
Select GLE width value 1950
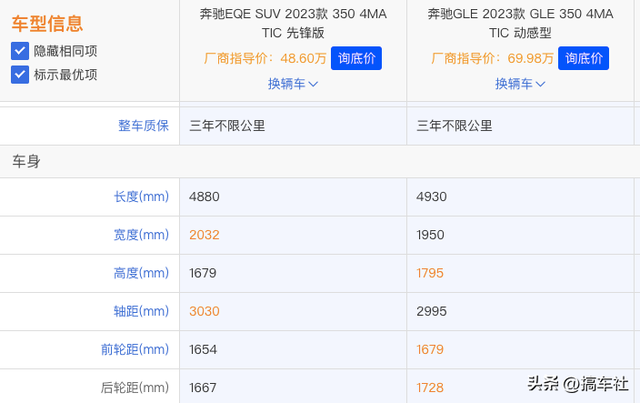(x=430, y=235)
